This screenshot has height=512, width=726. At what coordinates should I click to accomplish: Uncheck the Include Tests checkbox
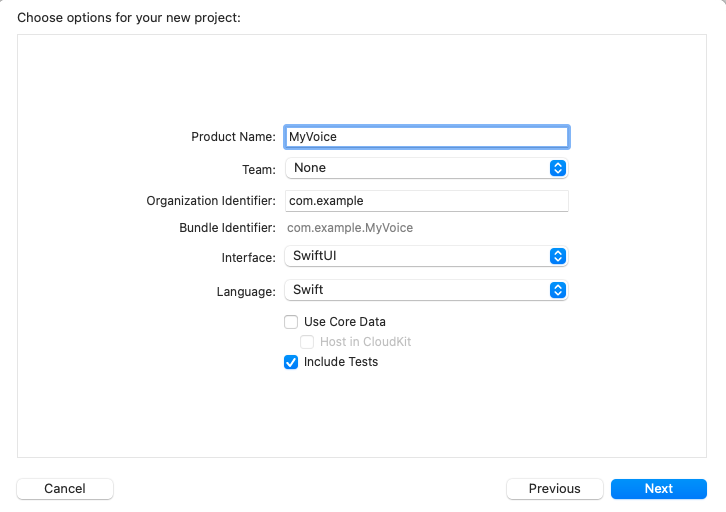click(x=291, y=362)
